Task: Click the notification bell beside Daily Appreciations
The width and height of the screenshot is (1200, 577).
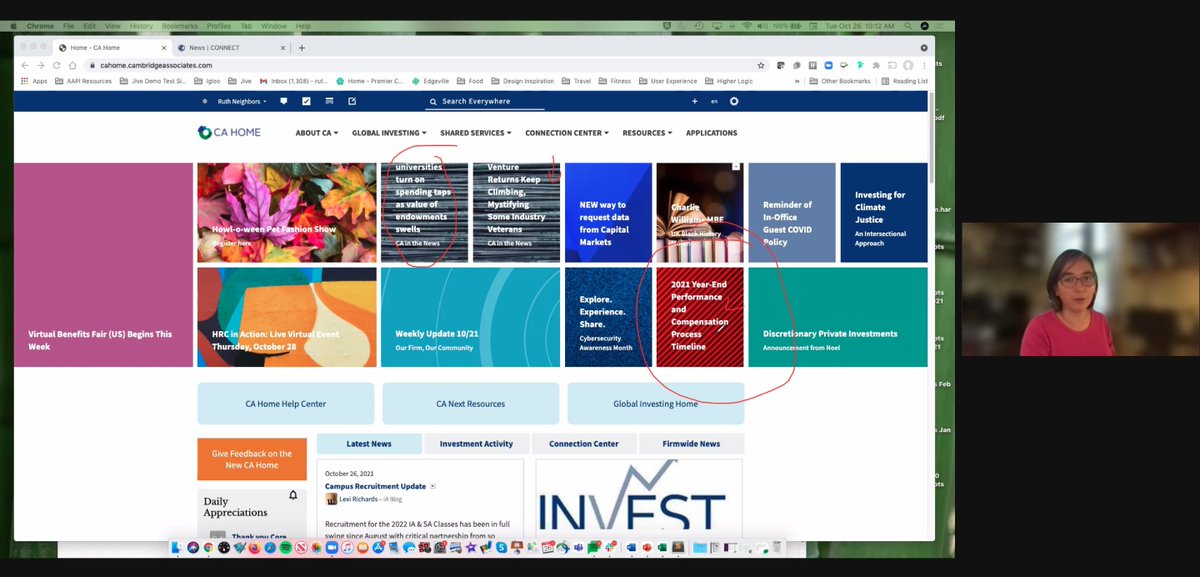Action: point(293,495)
